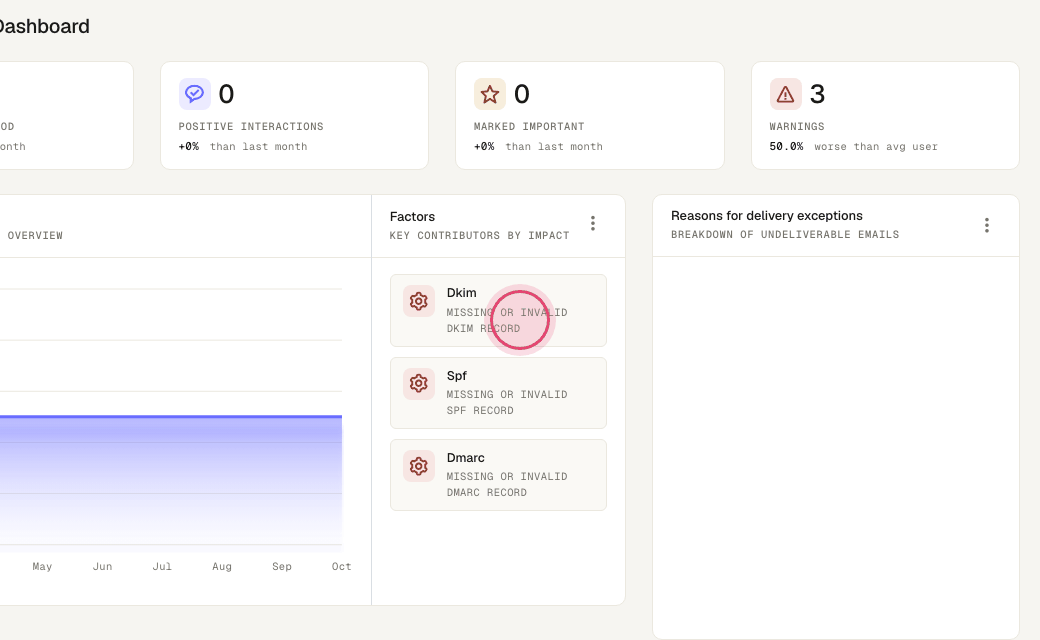Image resolution: width=1040 pixels, height=640 pixels.
Task: Click the marked important star icon
Action: pyautogui.click(x=489, y=94)
